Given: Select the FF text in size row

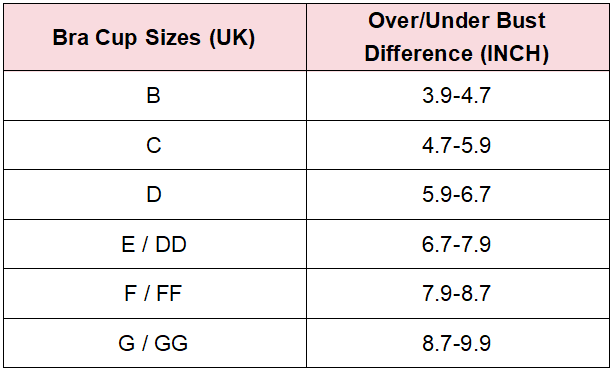Looking at the screenshot, I should [169, 294].
